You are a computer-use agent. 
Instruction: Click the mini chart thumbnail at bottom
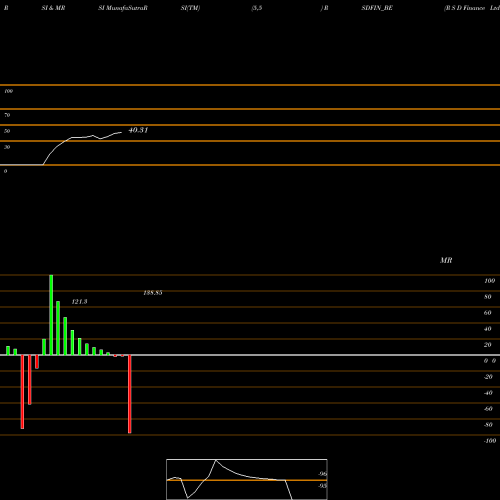click(x=247, y=479)
